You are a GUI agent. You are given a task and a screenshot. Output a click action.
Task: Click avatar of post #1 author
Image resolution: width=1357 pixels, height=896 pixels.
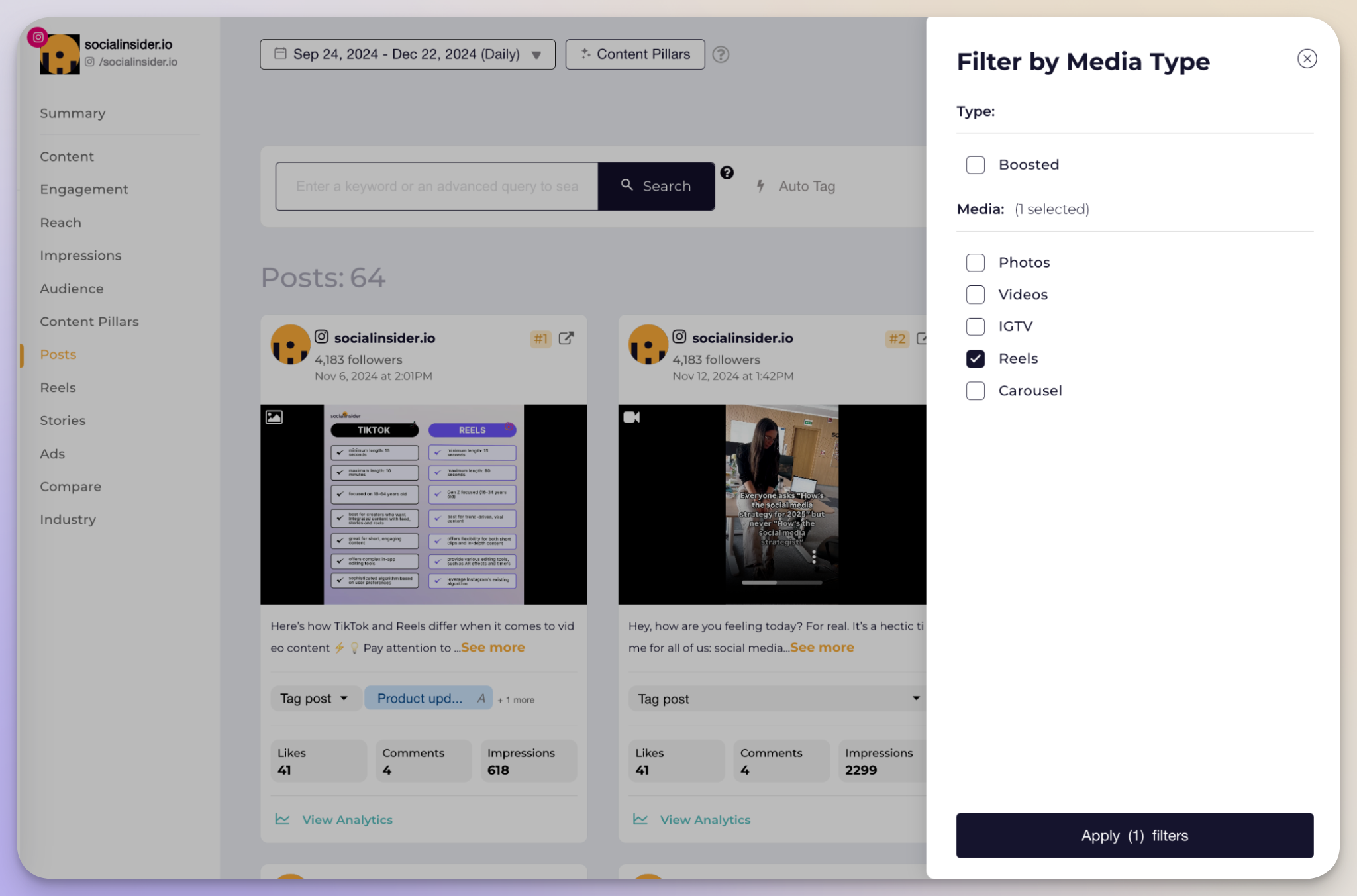(x=290, y=344)
